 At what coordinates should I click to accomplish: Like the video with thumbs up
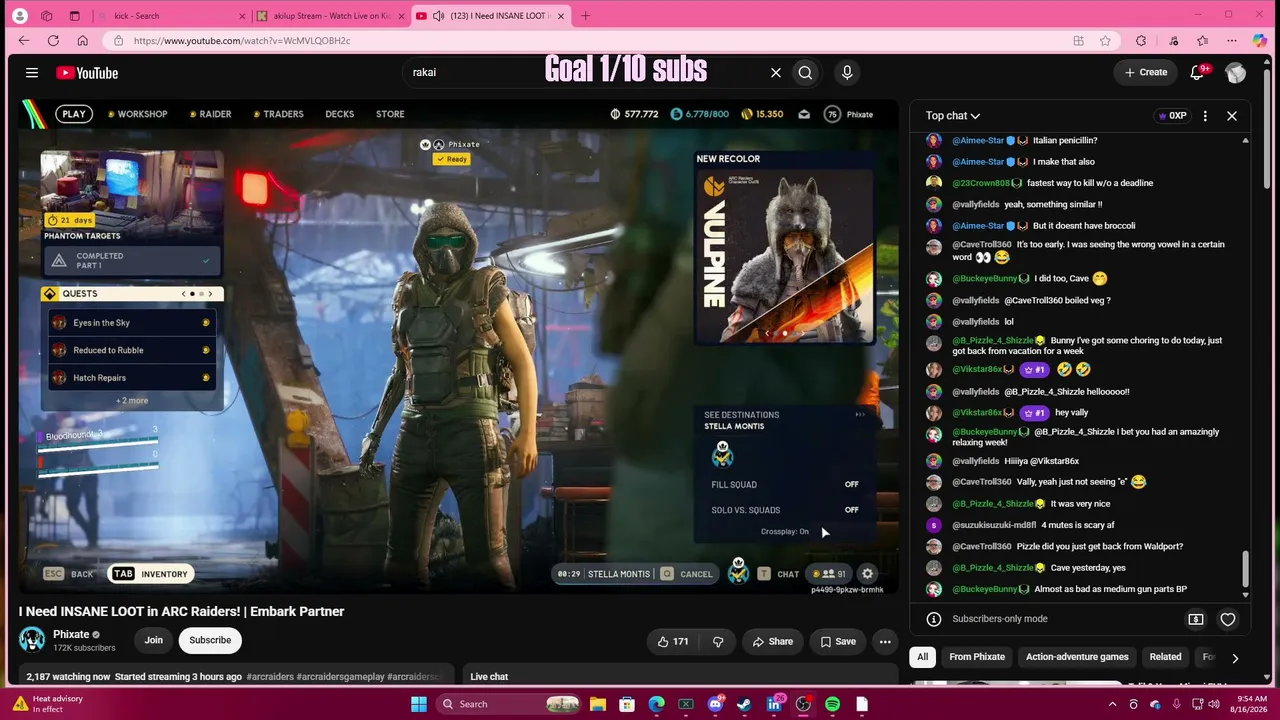[x=673, y=641]
